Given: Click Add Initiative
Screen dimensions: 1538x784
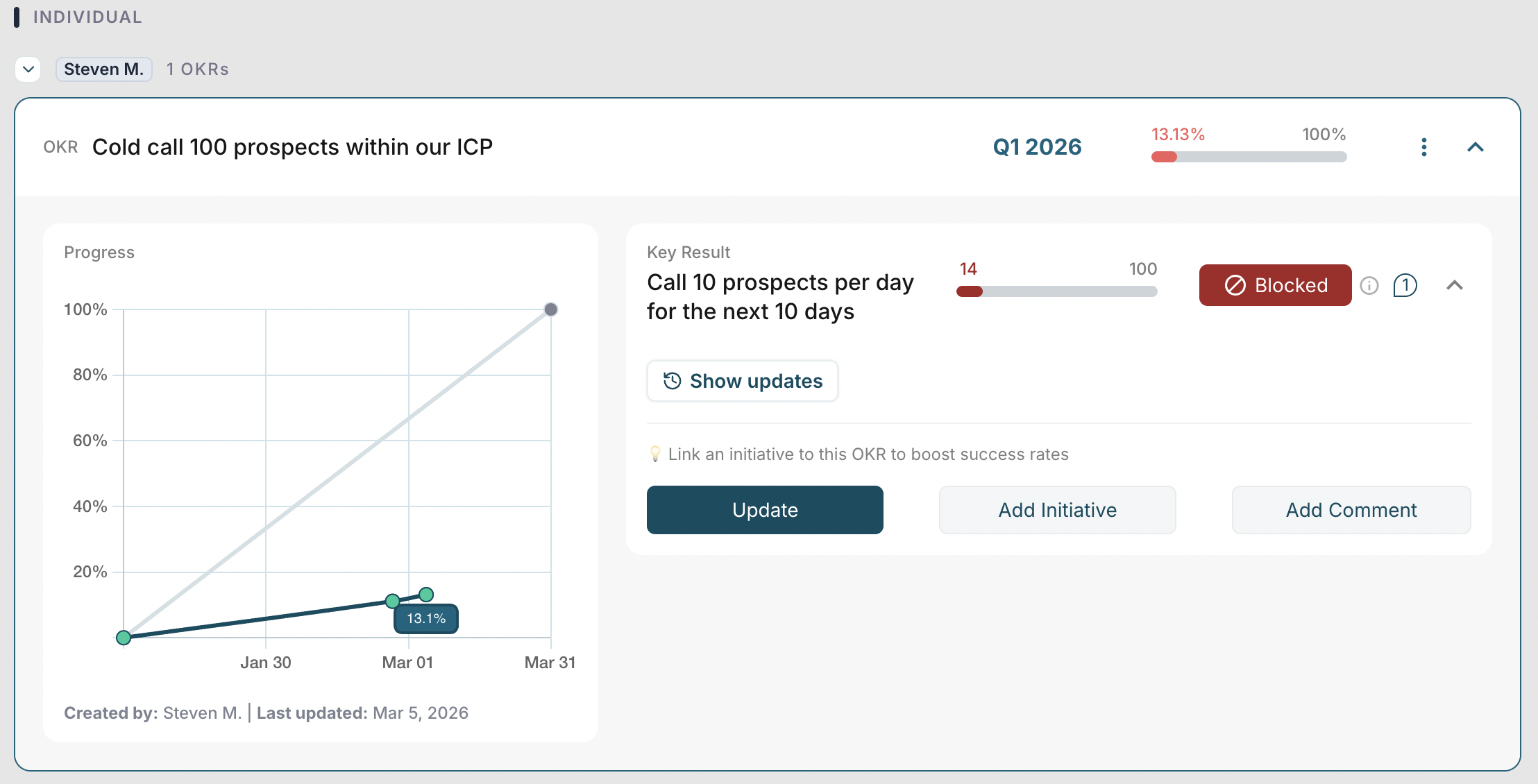Looking at the screenshot, I should pyautogui.click(x=1056, y=510).
